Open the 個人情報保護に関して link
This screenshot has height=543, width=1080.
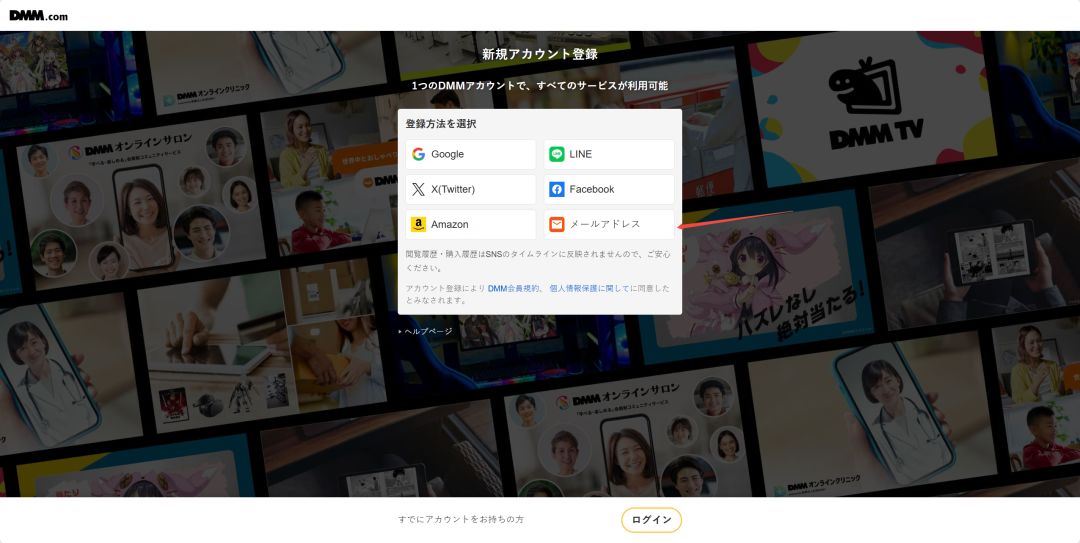click(x=590, y=289)
